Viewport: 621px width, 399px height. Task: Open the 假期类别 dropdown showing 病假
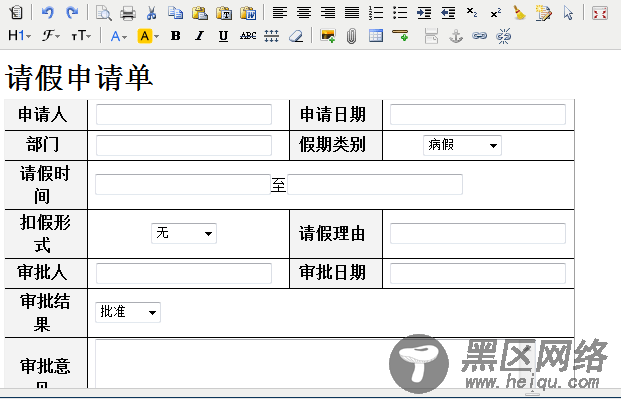(462, 145)
